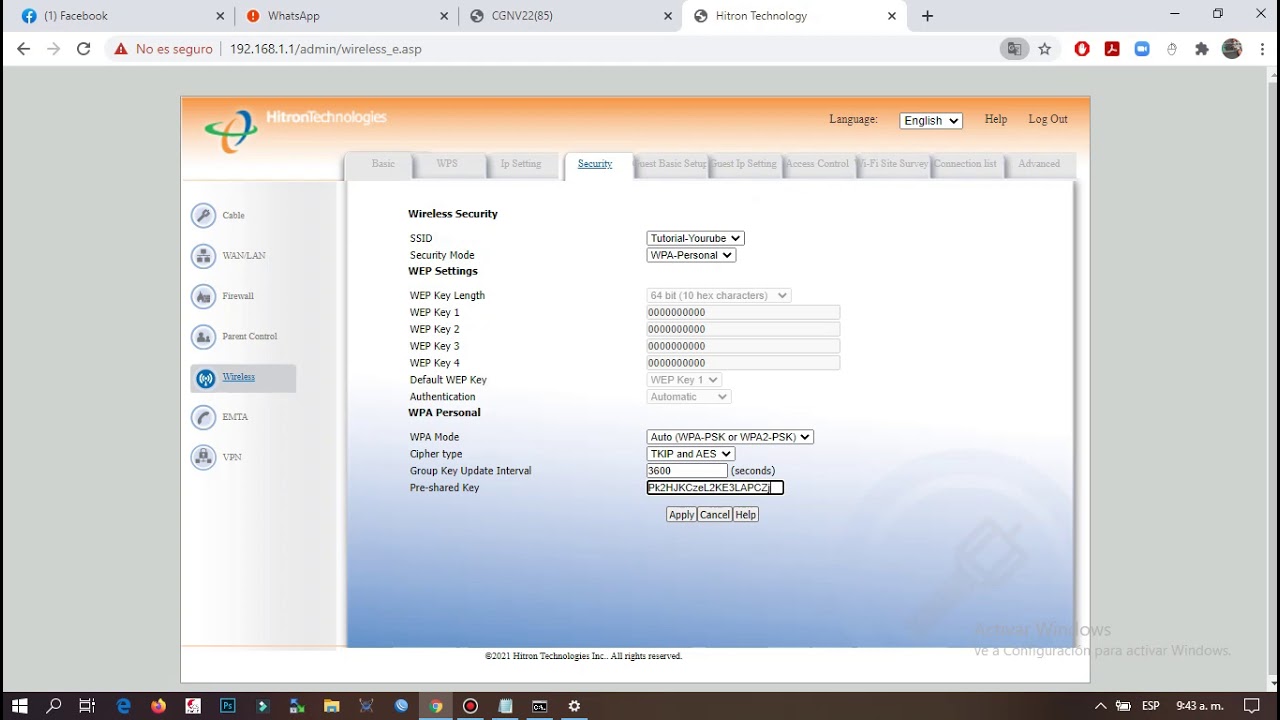The image size is (1280, 720).
Task: Open the Default WEP Key dropdown
Action: click(x=684, y=380)
